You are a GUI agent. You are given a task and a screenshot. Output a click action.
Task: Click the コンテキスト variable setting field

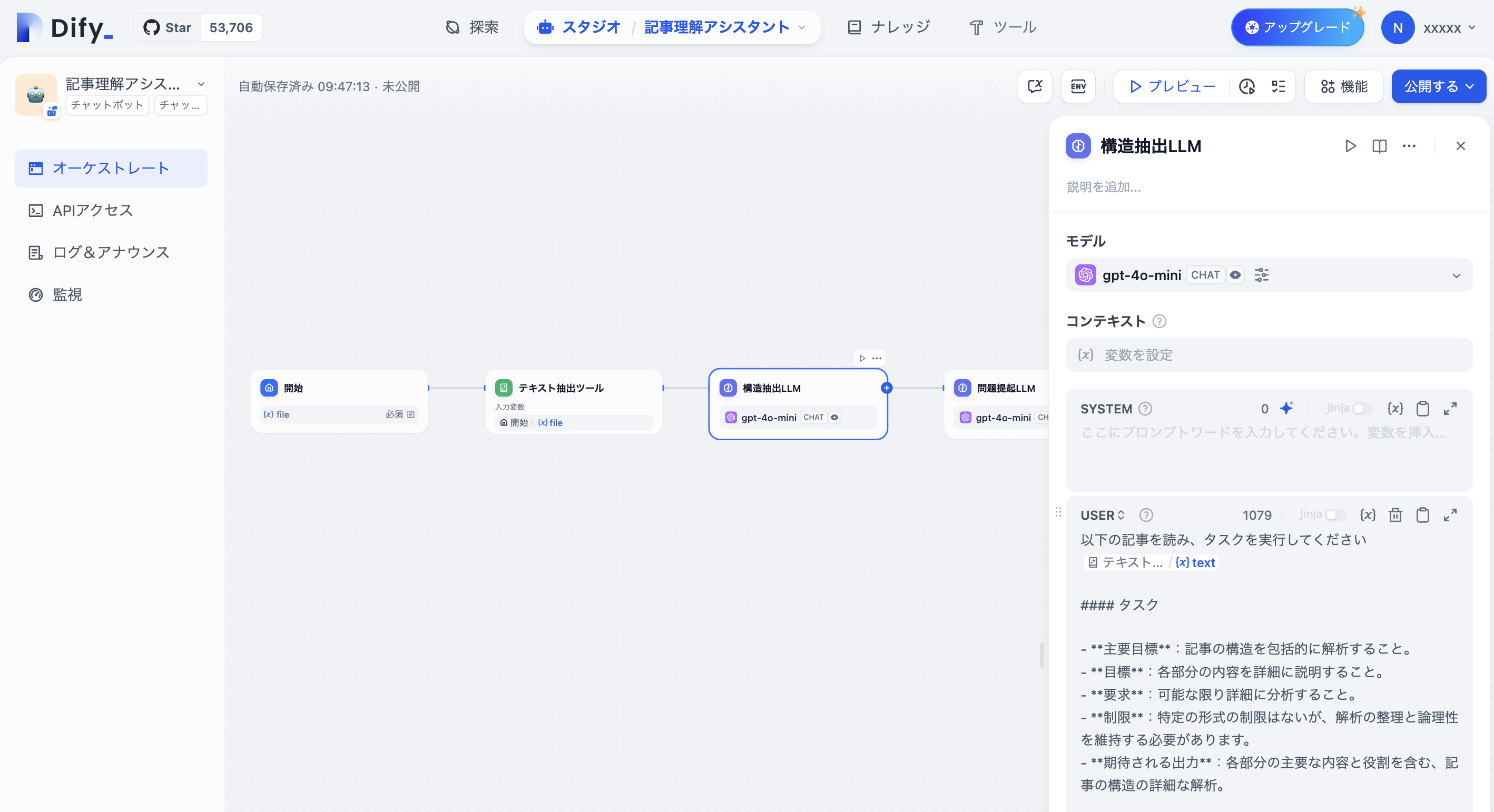(1269, 355)
